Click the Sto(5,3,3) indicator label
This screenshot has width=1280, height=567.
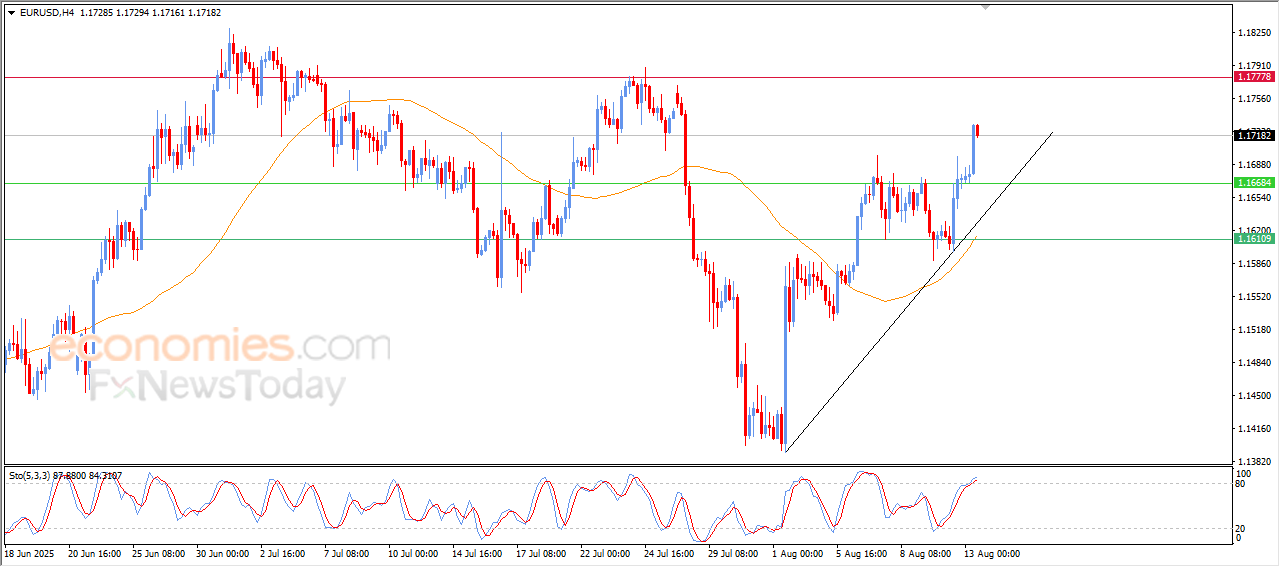click(x=66, y=475)
